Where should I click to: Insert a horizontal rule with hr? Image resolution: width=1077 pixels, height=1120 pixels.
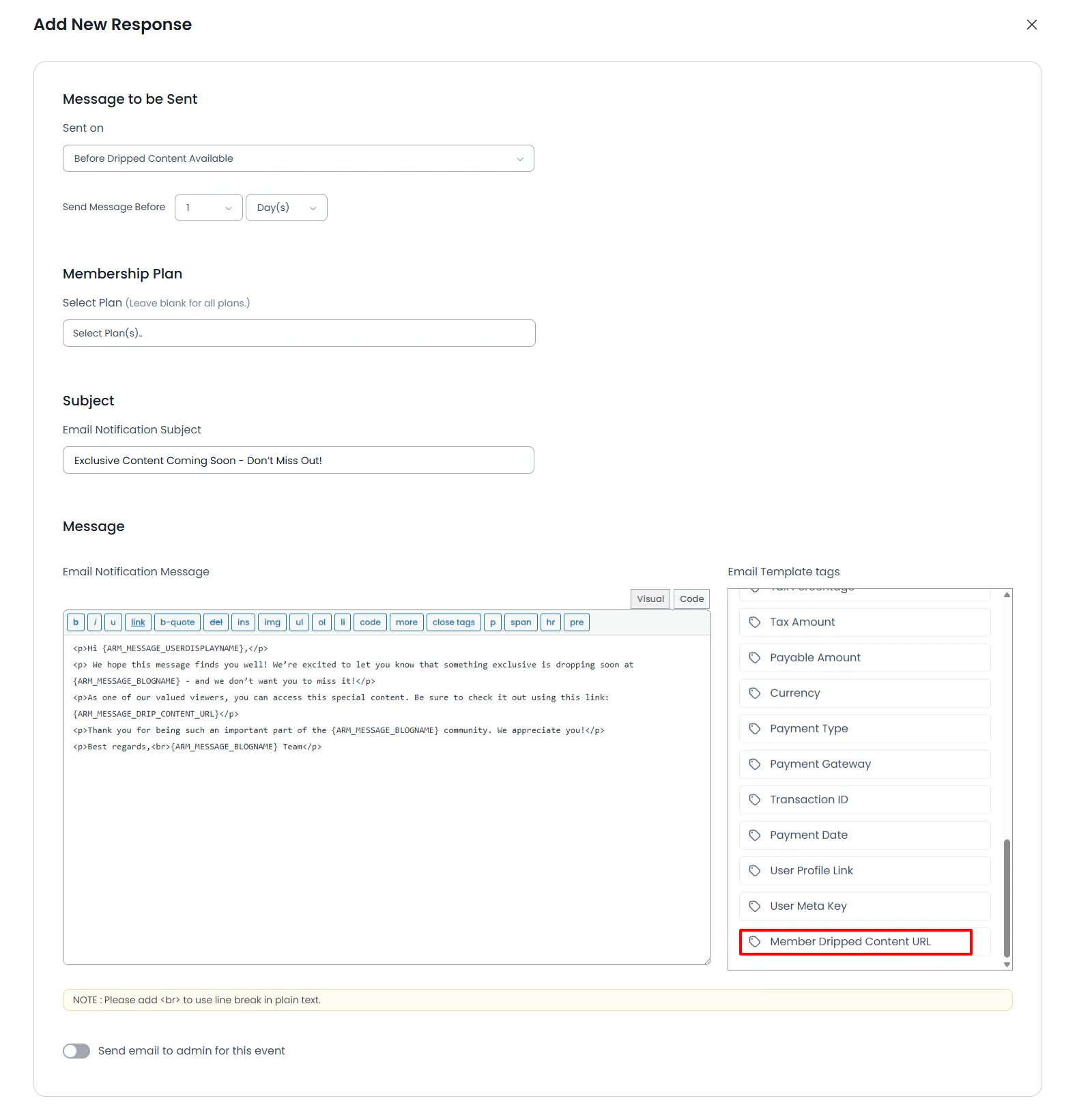tap(550, 622)
